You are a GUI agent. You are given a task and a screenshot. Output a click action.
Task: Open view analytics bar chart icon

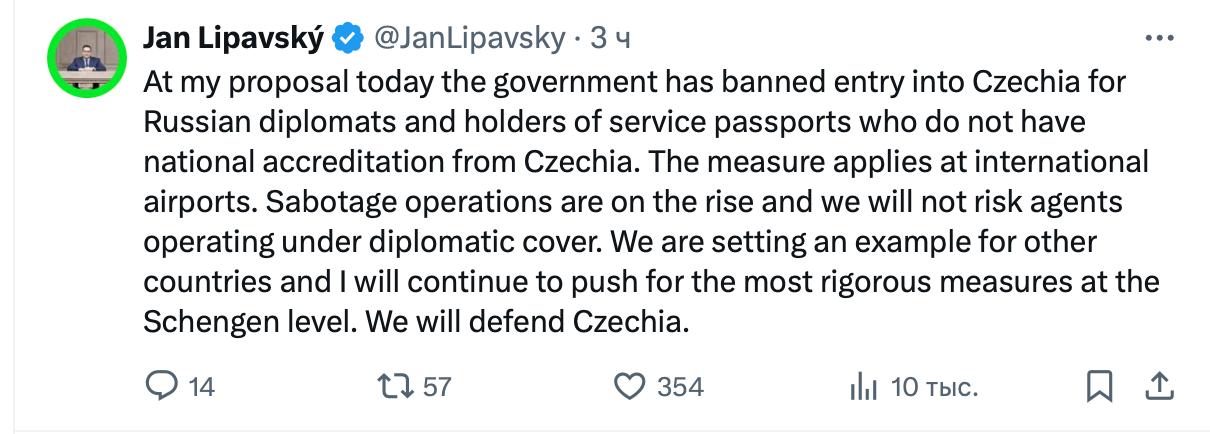[862, 386]
